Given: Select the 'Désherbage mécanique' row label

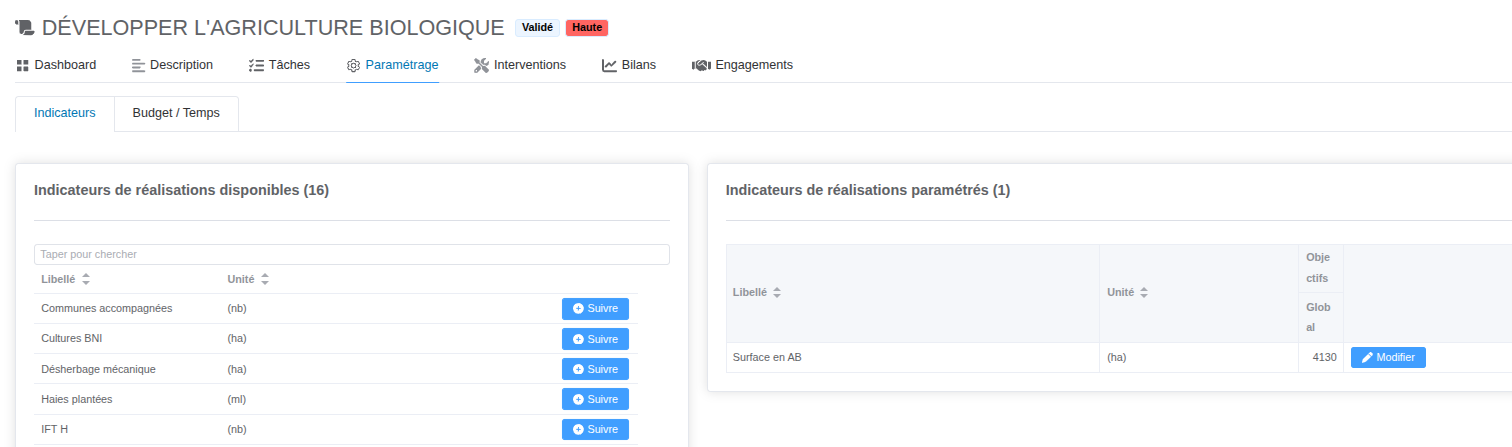Looking at the screenshot, I should [98, 369].
